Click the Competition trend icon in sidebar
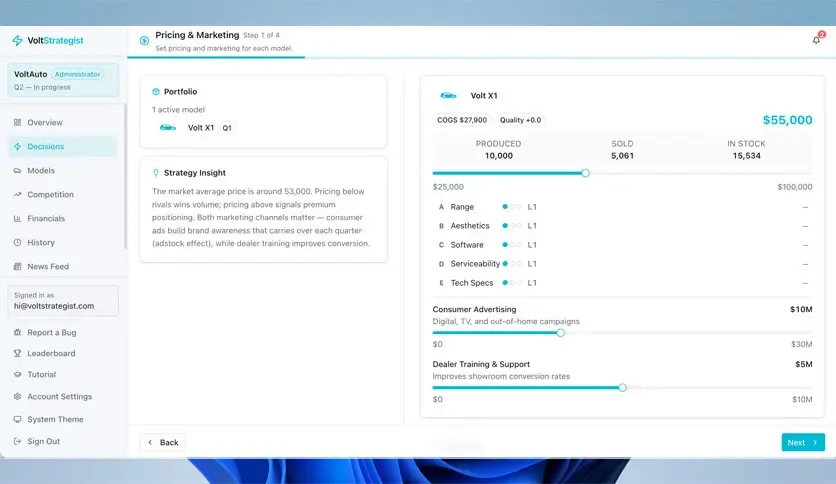The image size is (836, 484). tap(18, 195)
